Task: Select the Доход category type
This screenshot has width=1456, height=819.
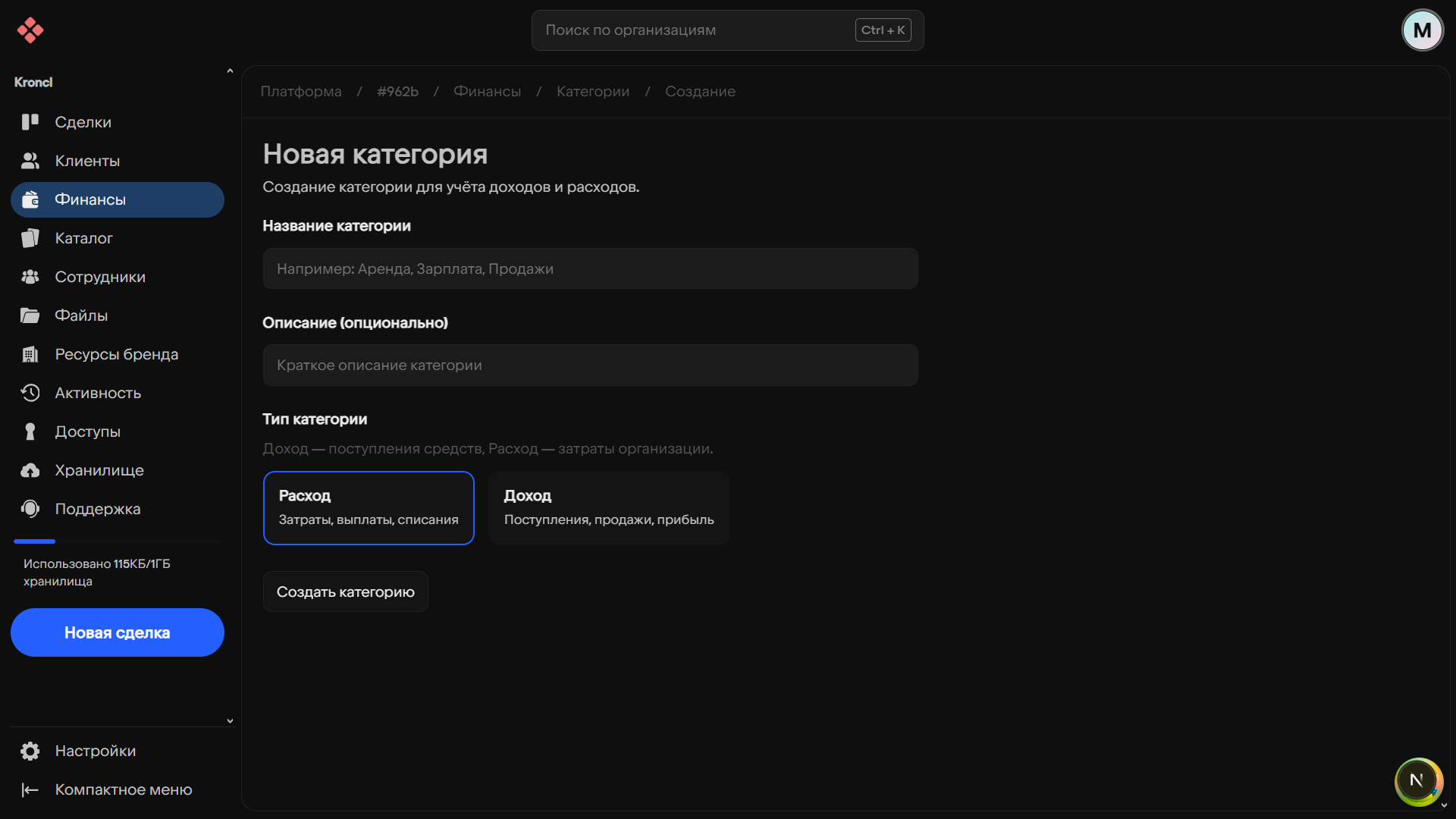Action: [609, 508]
